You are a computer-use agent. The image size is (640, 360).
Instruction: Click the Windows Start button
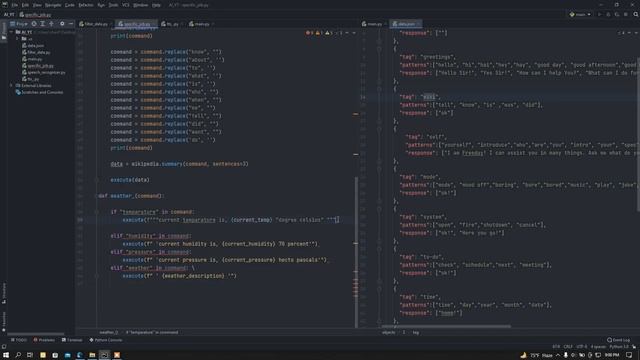click(6, 355)
